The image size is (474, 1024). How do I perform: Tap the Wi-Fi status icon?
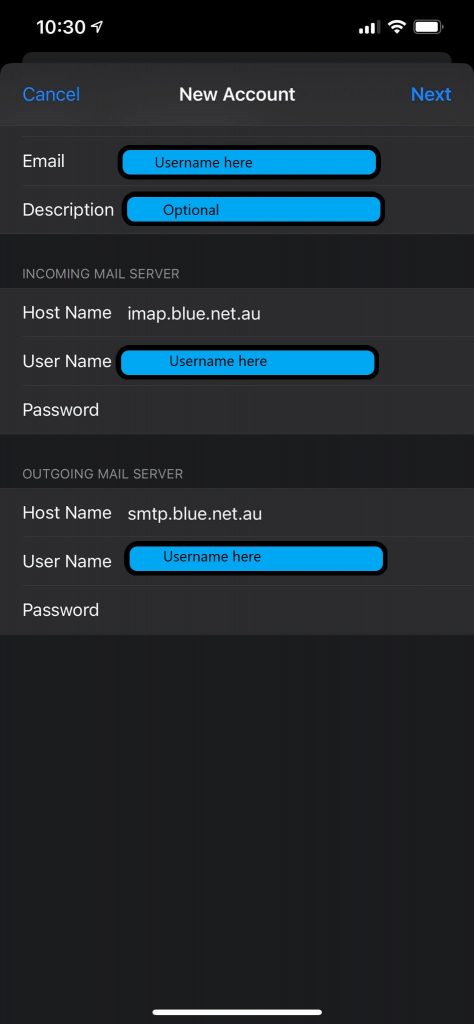click(396, 27)
